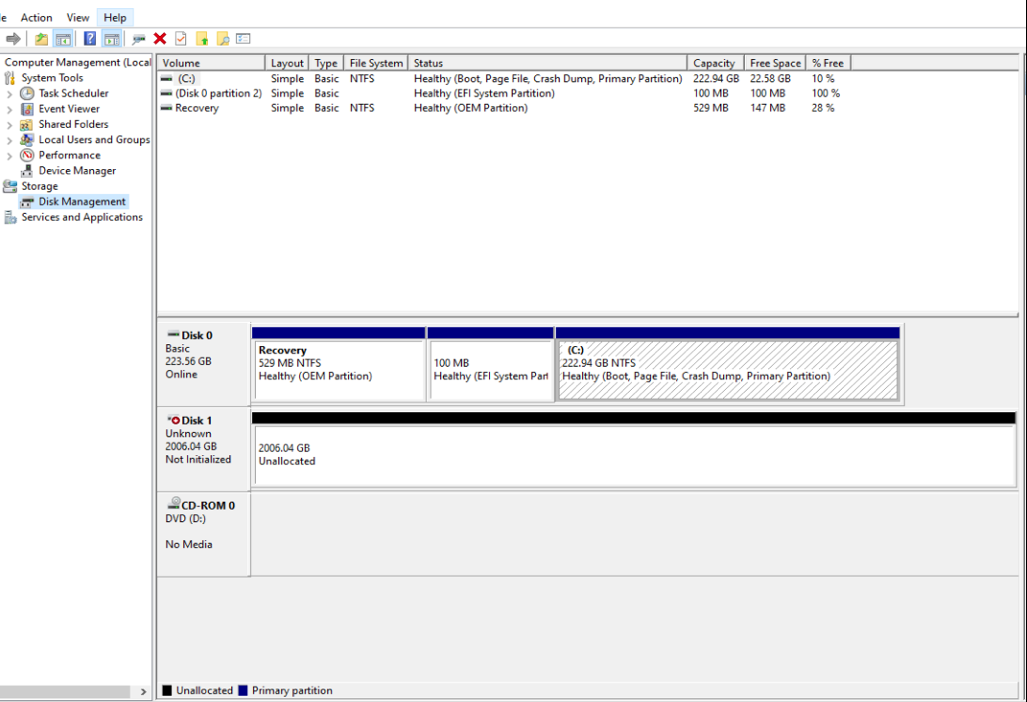Select the Recovery partition block on Disk 0
This screenshot has width=1027, height=702.
coord(339,370)
